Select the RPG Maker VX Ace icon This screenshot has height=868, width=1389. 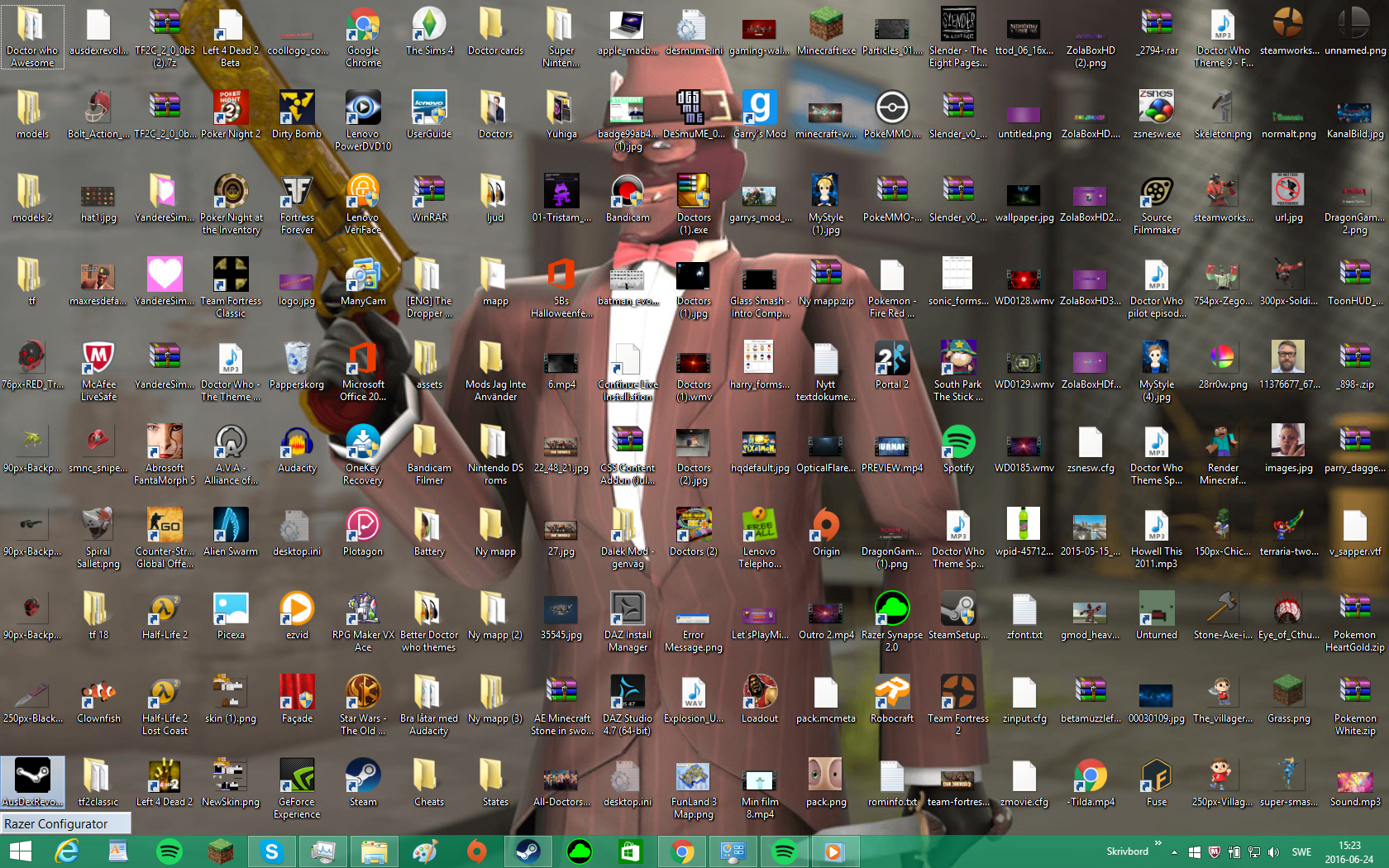click(x=363, y=622)
